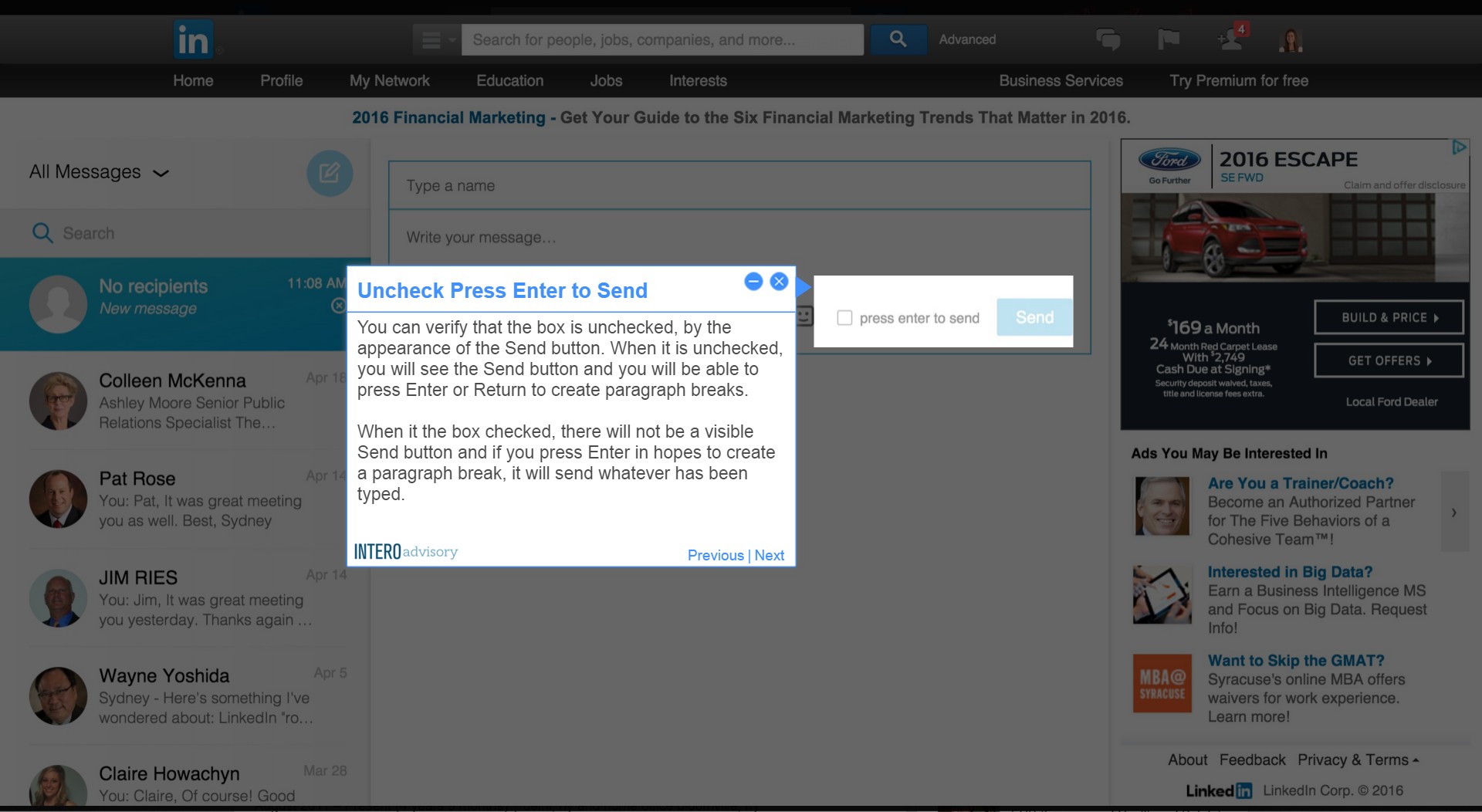Click the blue search magnifier button
Viewport: 1482px width, 812px height.
(898, 39)
